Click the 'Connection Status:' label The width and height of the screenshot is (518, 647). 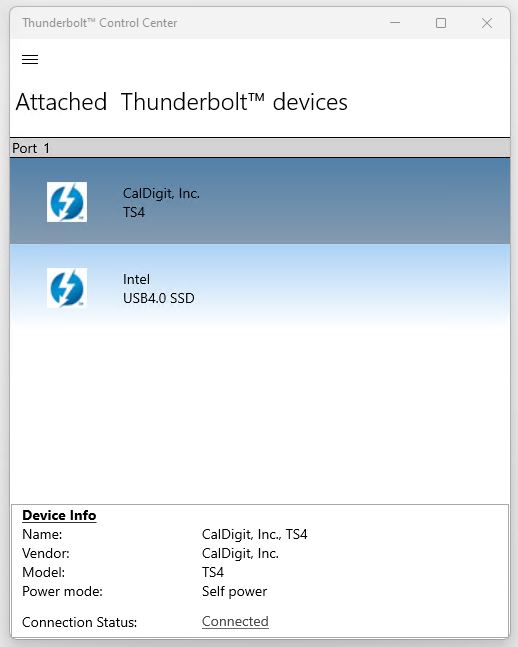click(x=79, y=622)
